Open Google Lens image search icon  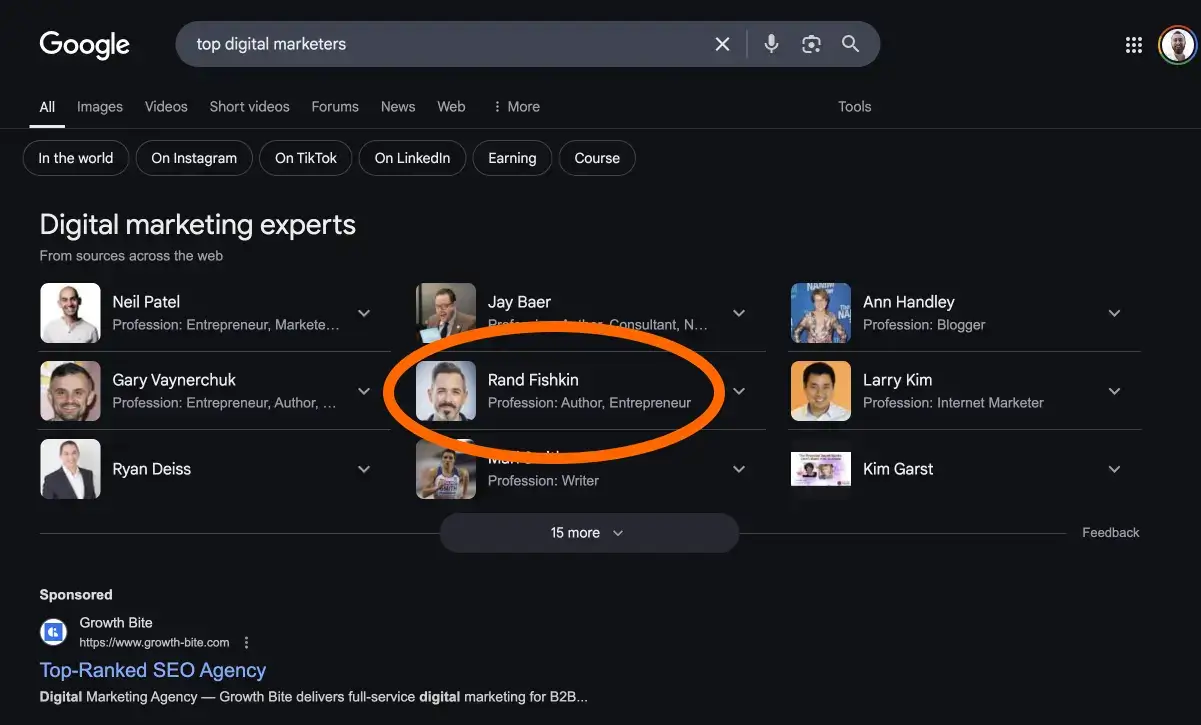811,44
